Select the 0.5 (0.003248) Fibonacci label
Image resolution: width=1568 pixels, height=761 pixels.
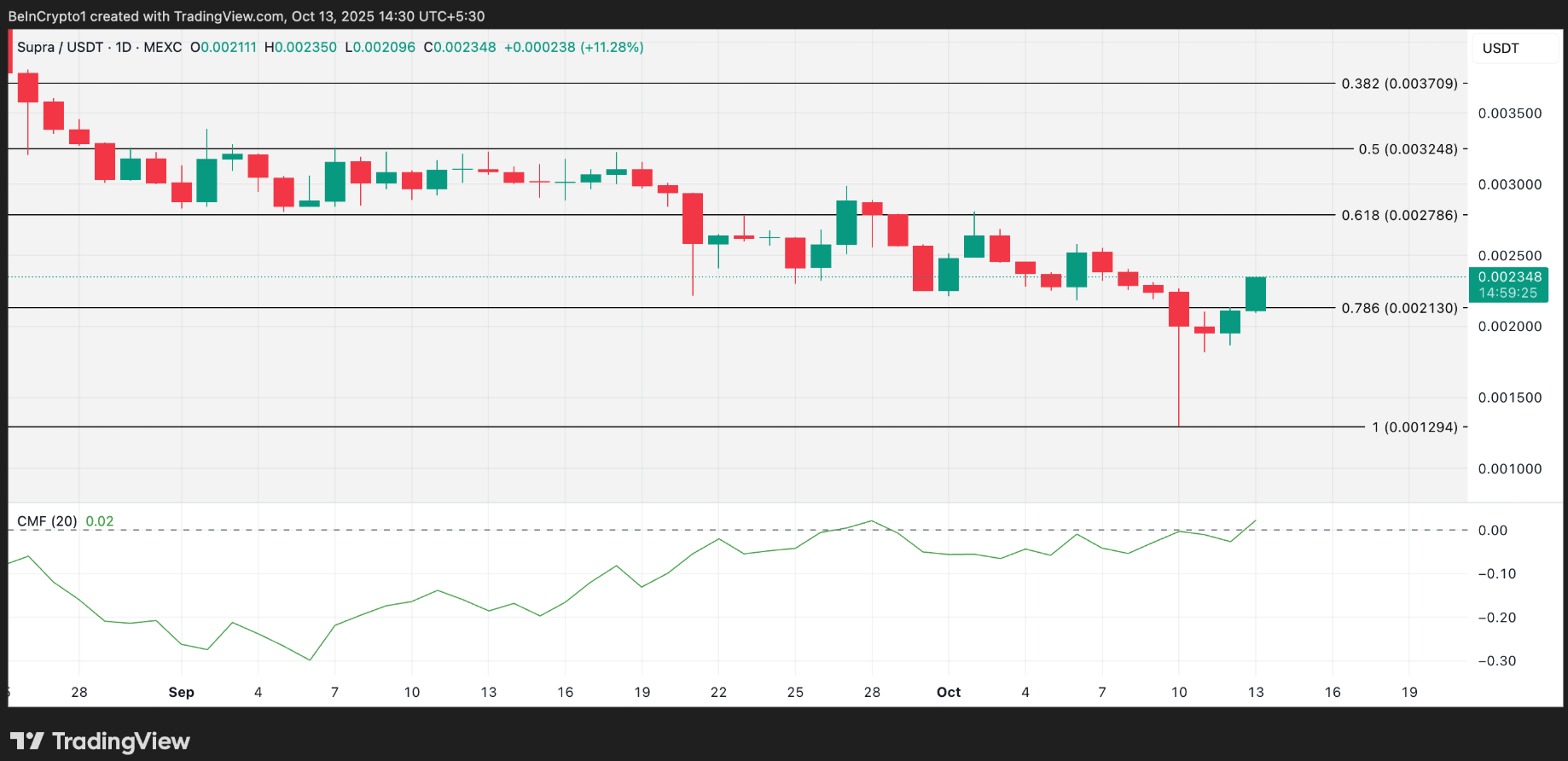point(1408,149)
